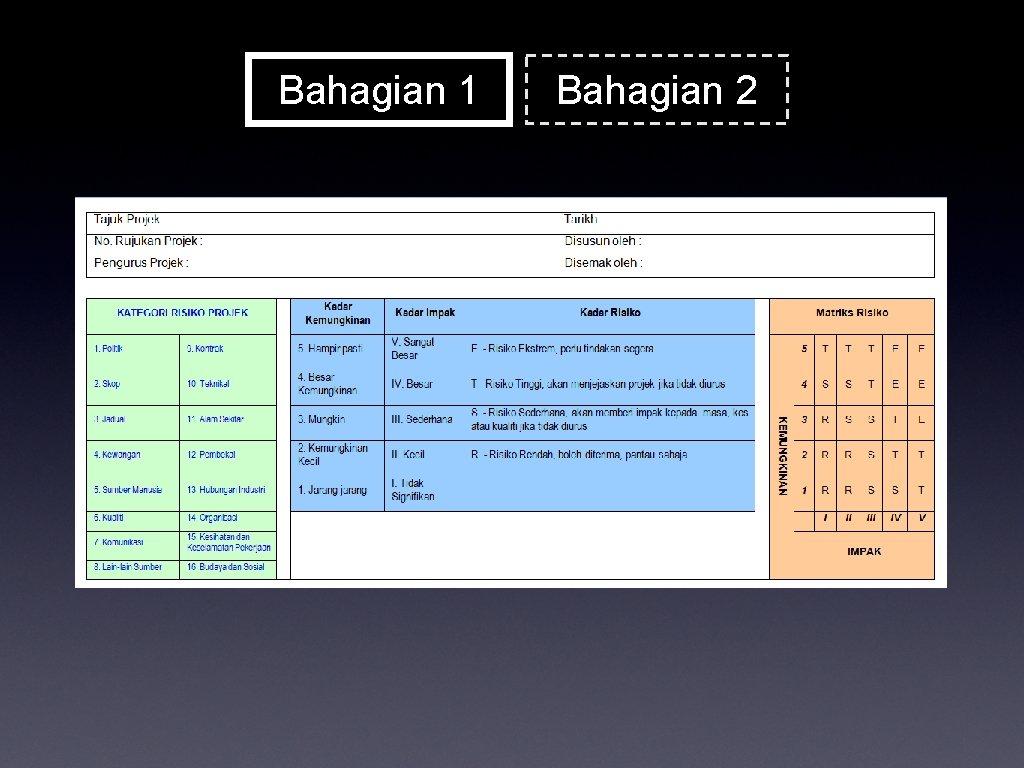Click the Tajuk Projek field label

(127, 219)
